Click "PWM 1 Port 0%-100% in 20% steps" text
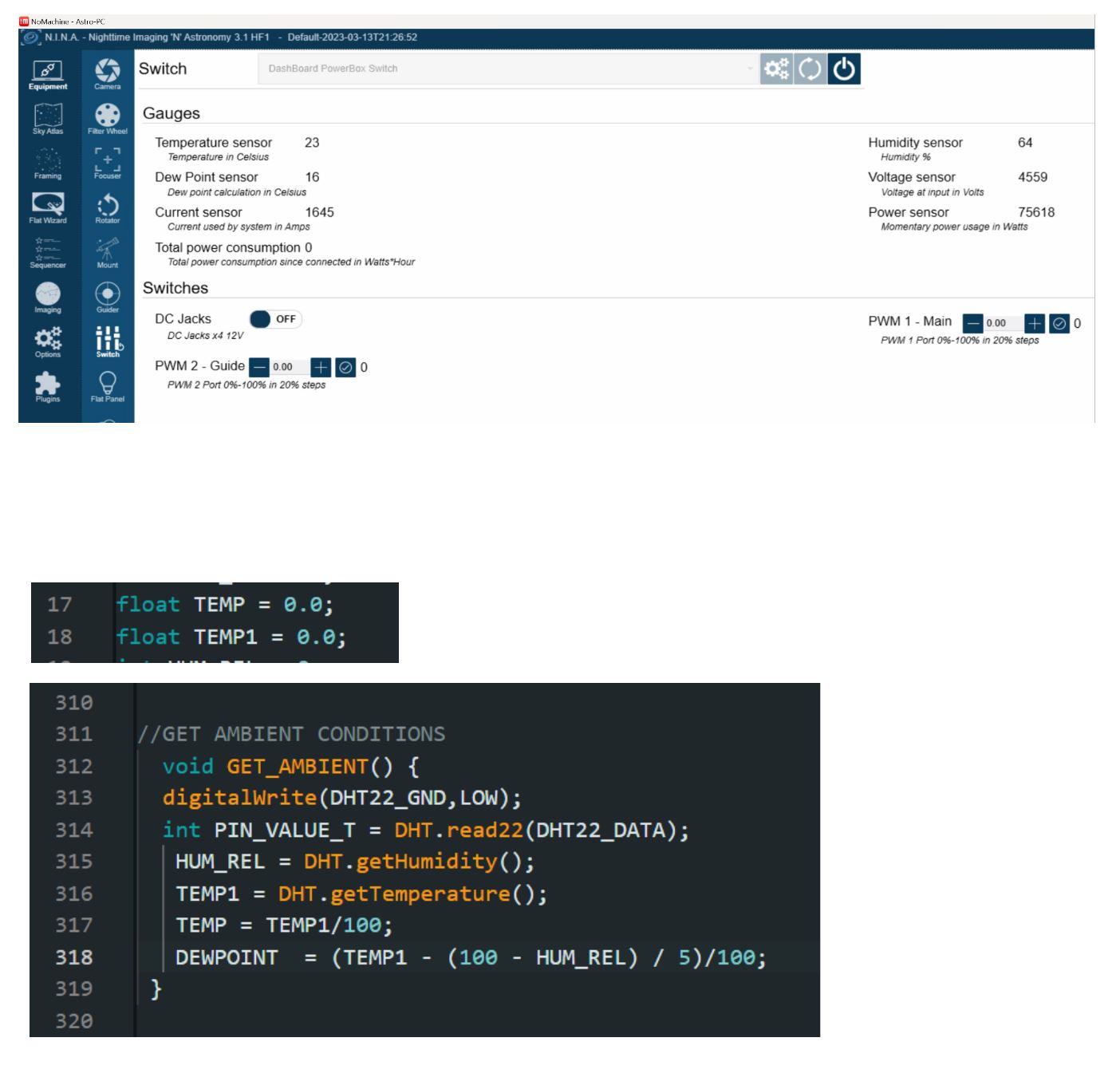 [x=960, y=341]
